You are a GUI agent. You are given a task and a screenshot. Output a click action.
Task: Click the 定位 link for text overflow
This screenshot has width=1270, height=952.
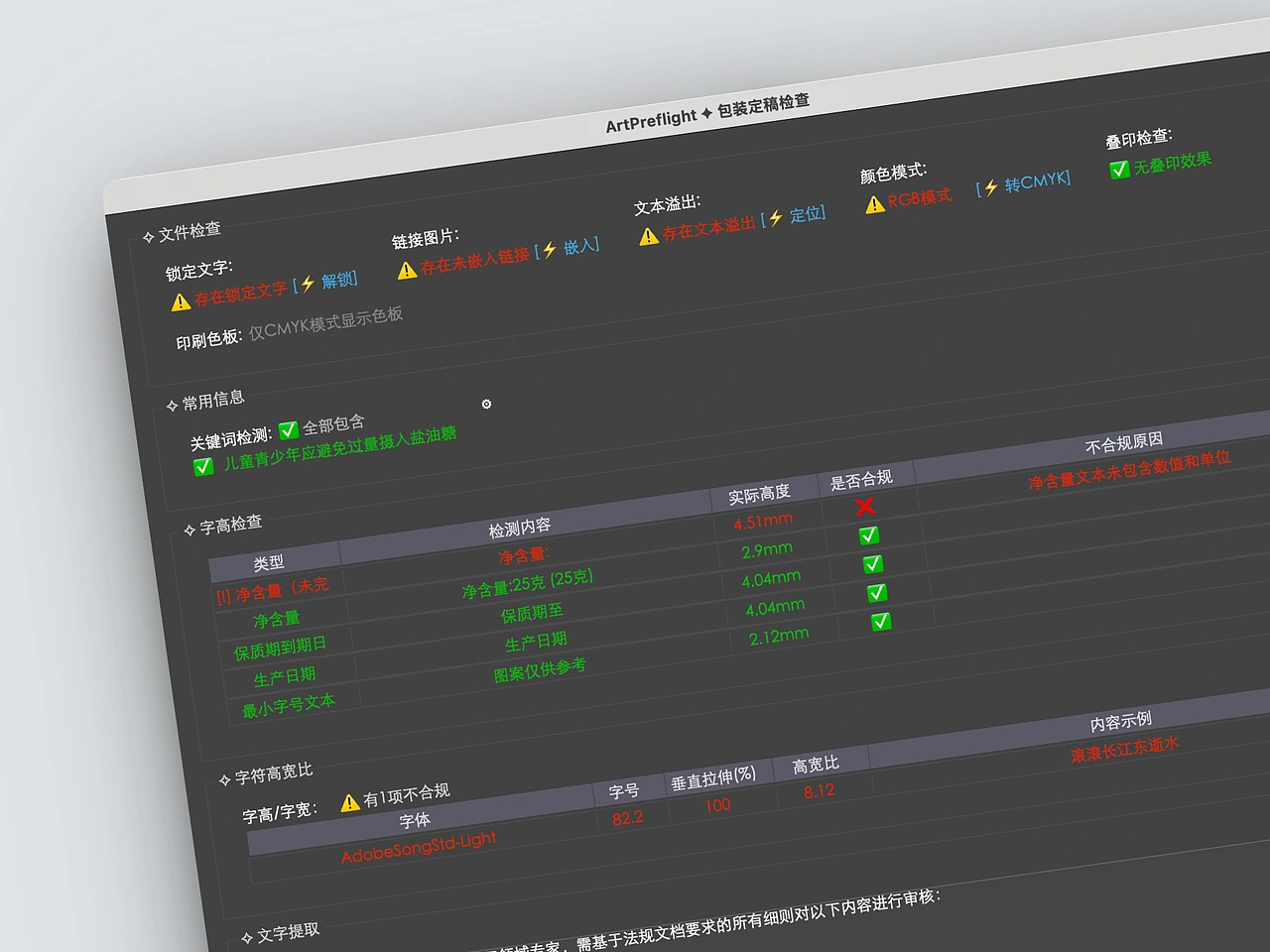pyautogui.click(x=806, y=214)
